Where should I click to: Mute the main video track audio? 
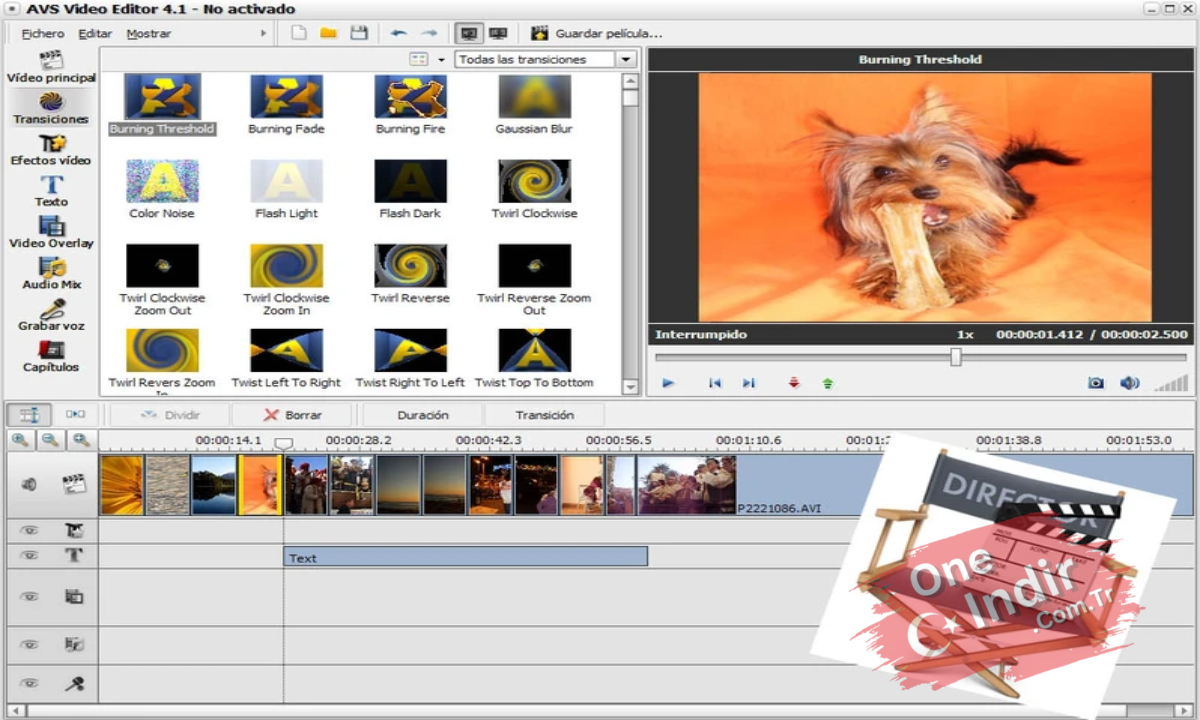(29, 484)
